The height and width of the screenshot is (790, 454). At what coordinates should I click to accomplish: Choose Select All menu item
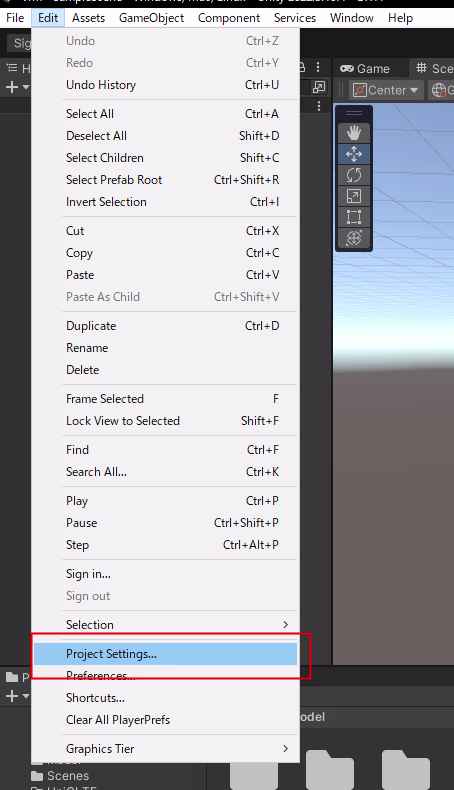165,114
